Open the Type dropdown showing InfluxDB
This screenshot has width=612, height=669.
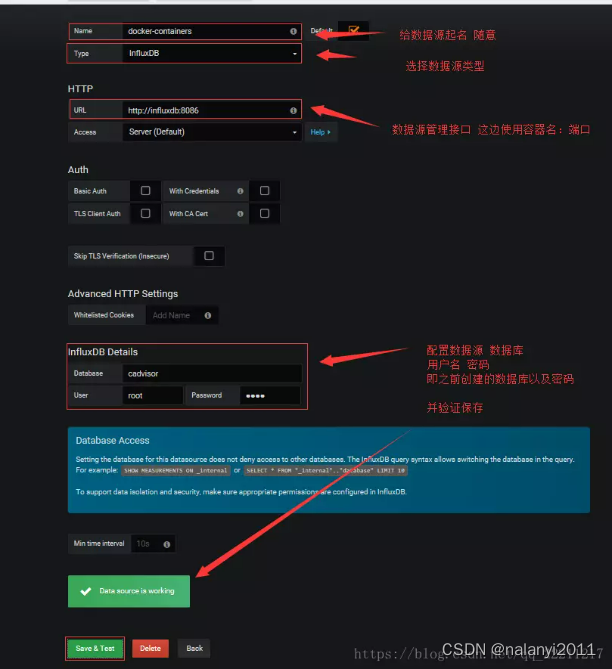[212, 54]
